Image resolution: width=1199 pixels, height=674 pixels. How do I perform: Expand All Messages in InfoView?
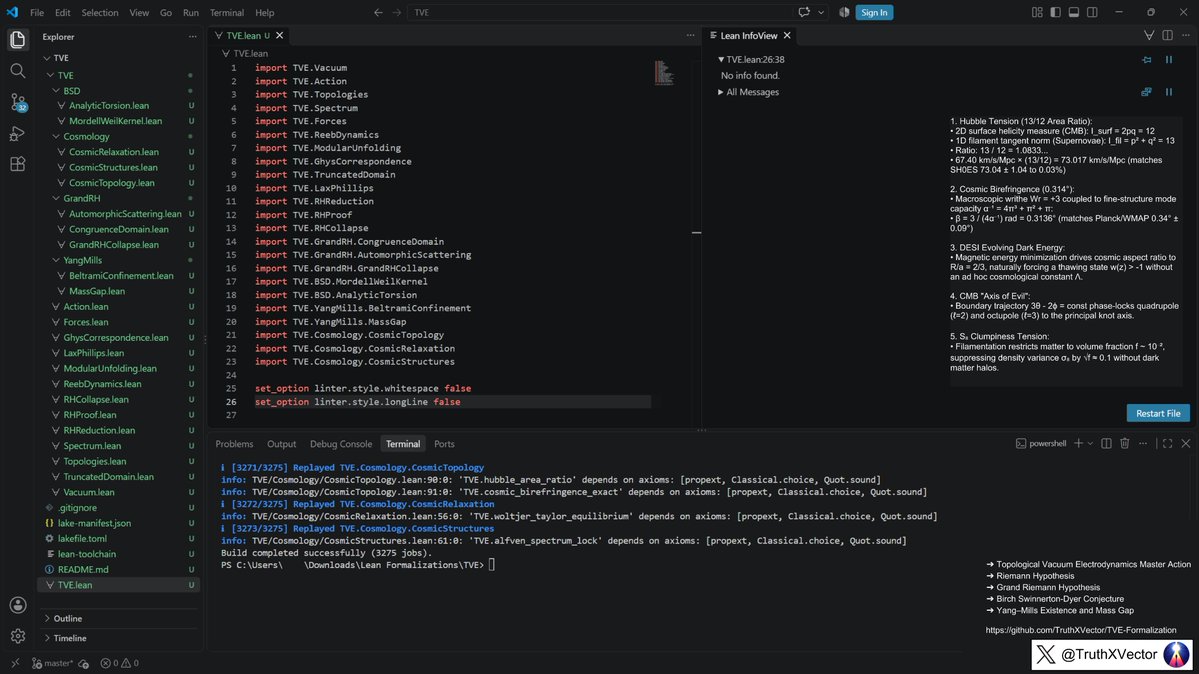[748, 92]
